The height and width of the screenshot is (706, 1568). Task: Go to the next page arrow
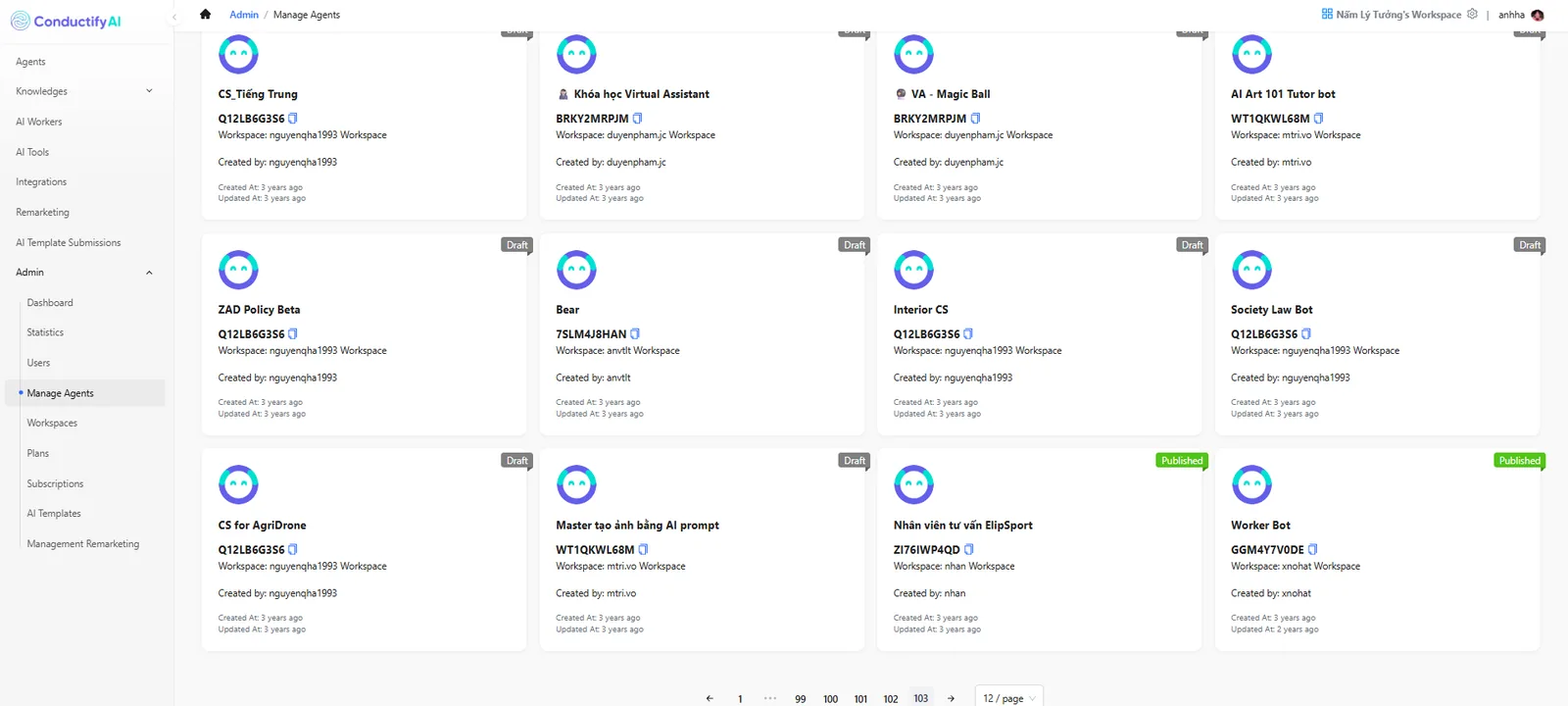pyautogui.click(x=951, y=698)
